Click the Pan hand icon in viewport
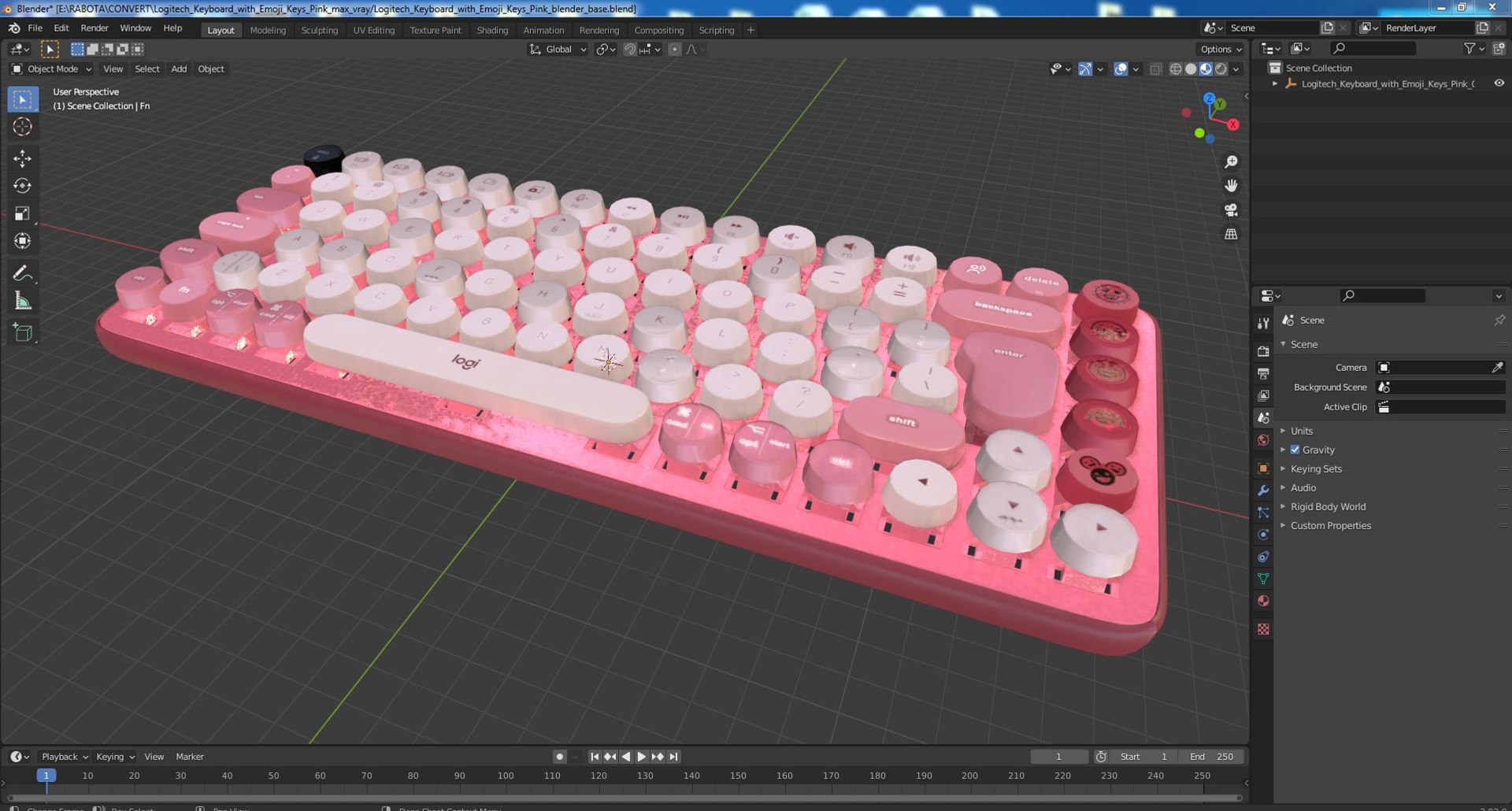 [x=1231, y=186]
